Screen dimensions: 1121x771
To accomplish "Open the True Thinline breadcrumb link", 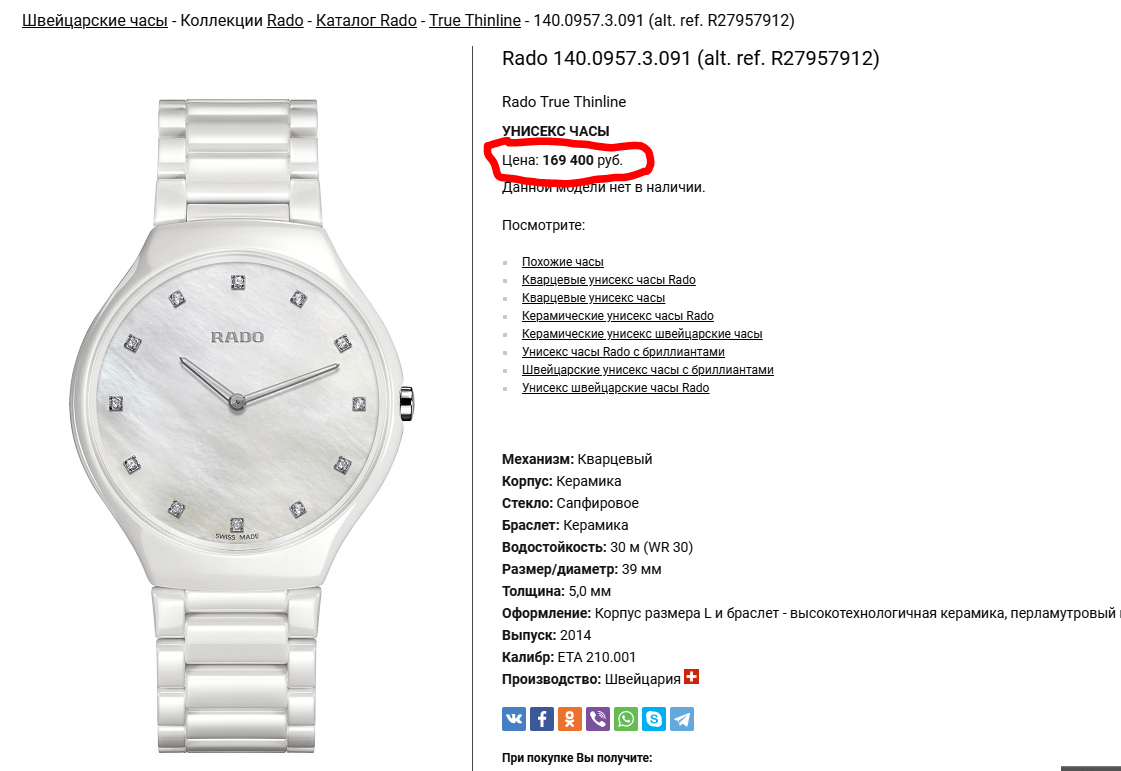I will [475, 21].
